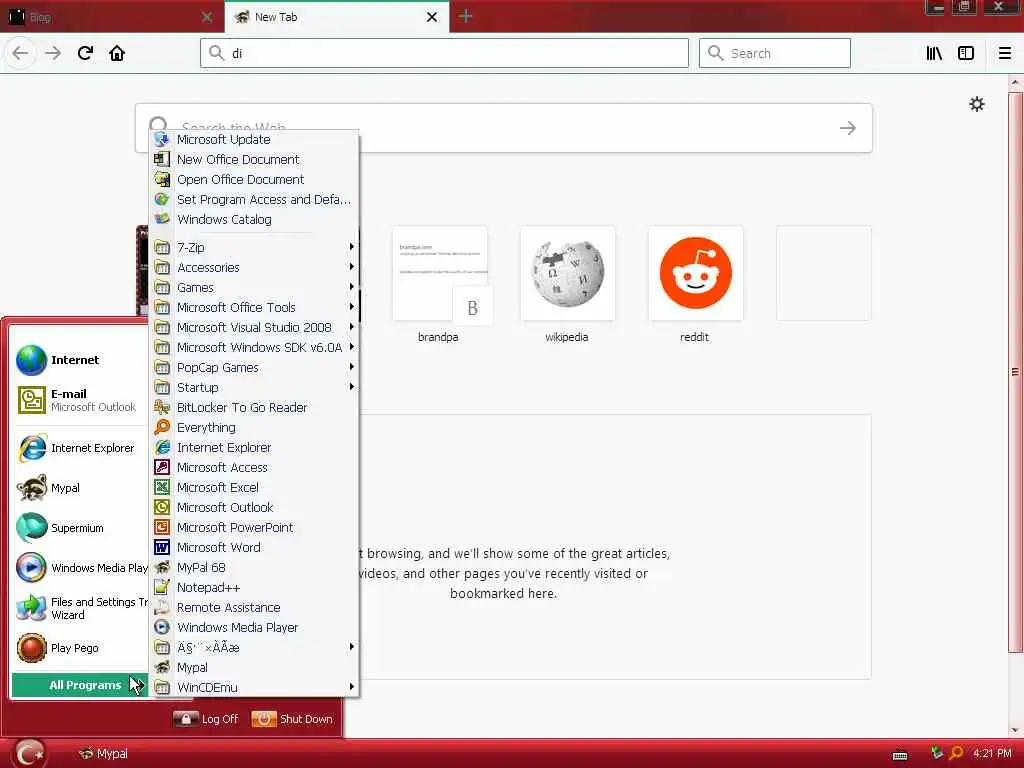Launch Microsoft Outlook from All Programs list
Viewport: 1024px width, 768px height.
point(255,507)
